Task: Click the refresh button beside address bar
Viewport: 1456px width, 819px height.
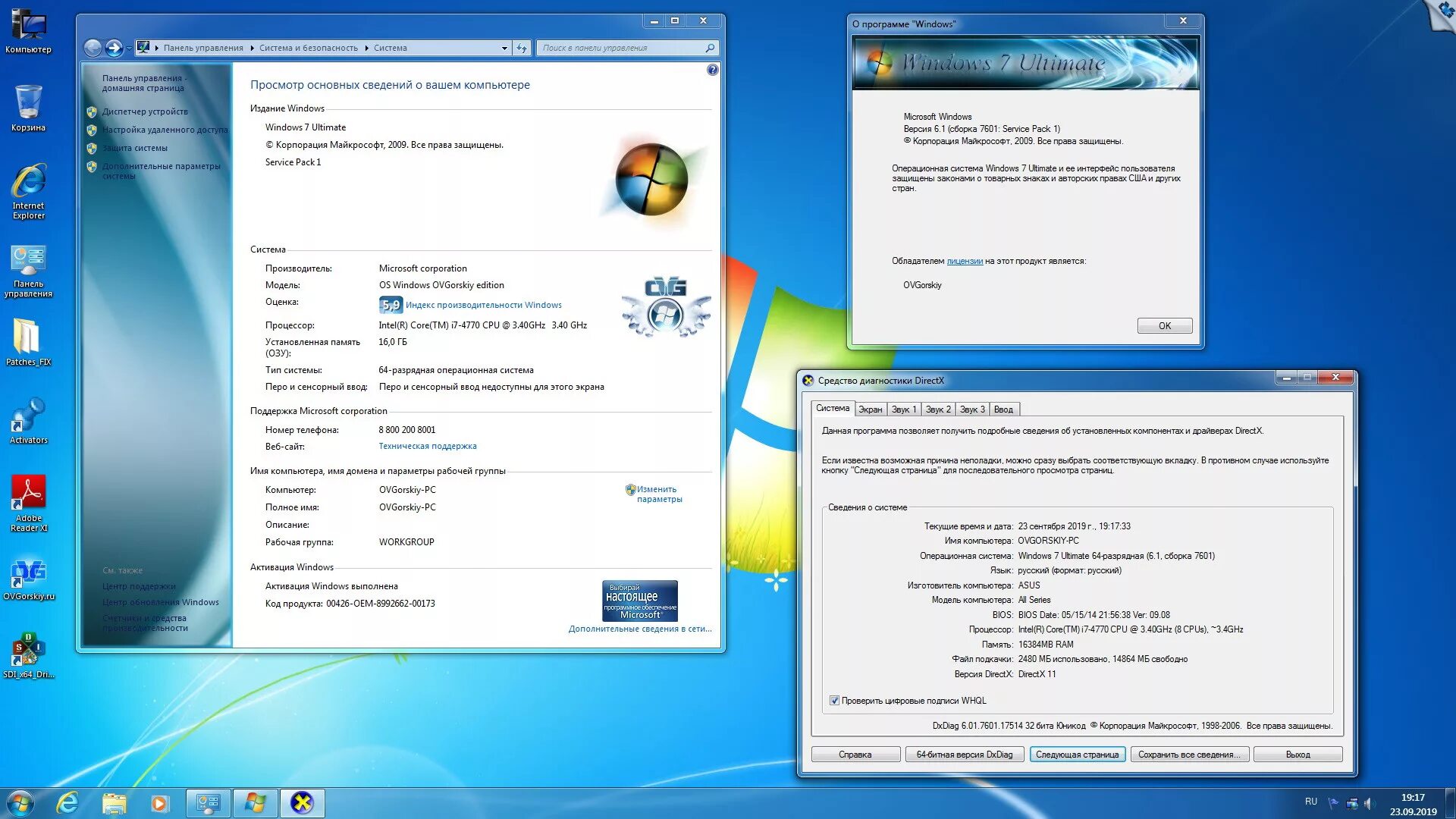Action: tap(522, 48)
